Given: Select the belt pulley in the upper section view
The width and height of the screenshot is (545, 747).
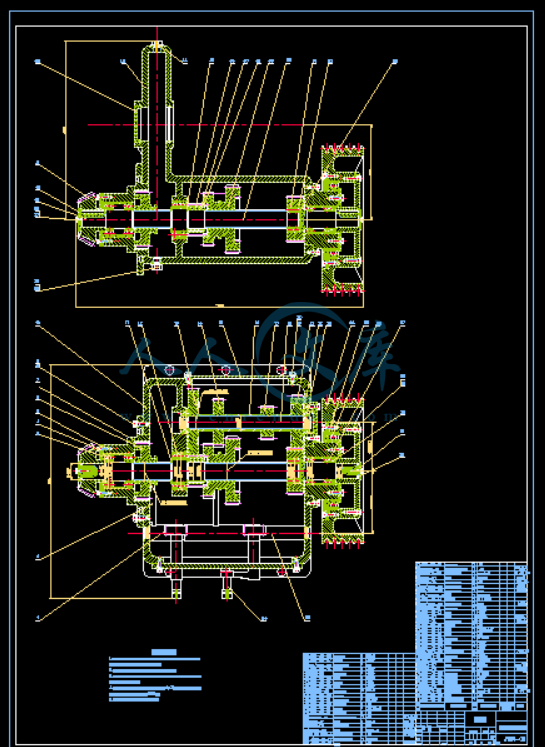Looking at the screenshot, I should click(x=343, y=219).
